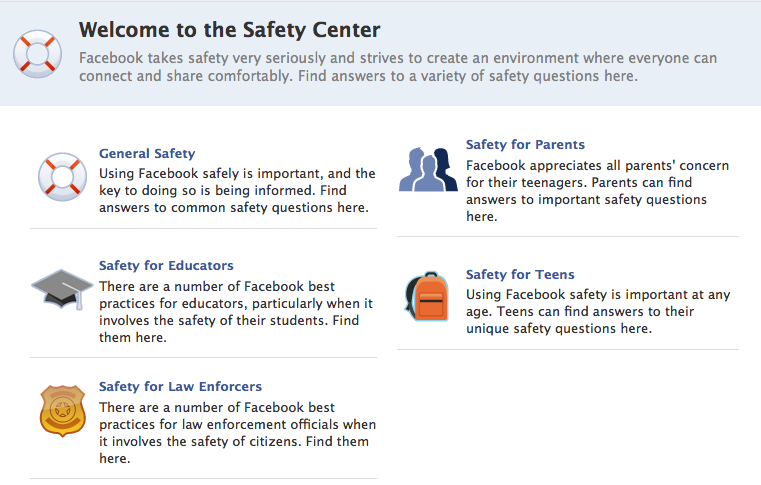The image size is (761, 485).
Task: Click the Welcome to the Safety Center heading
Action: (x=230, y=30)
